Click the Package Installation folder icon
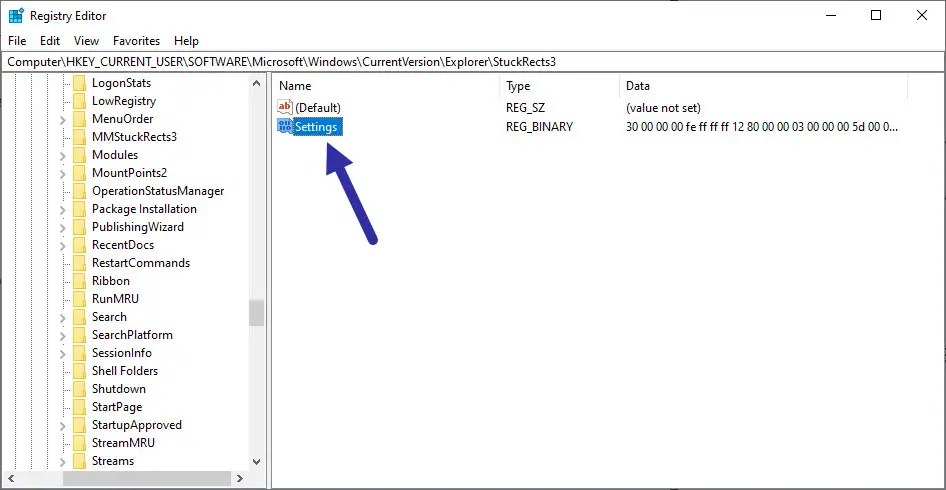Image resolution: width=946 pixels, height=490 pixels. pyautogui.click(x=79, y=209)
